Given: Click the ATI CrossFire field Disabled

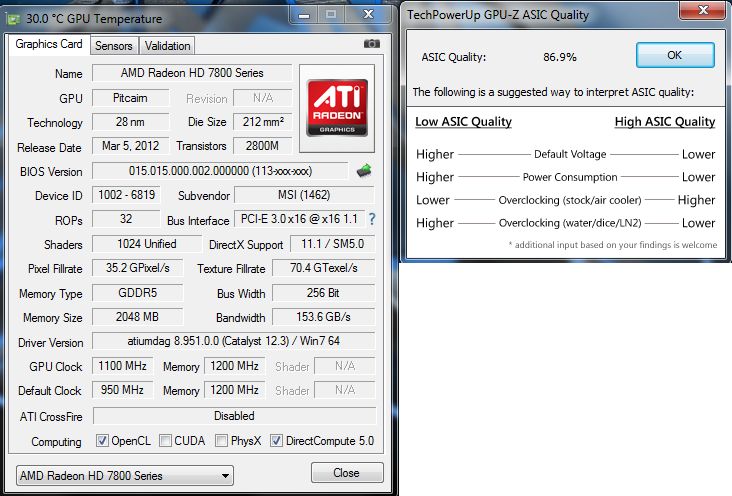Looking at the screenshot, I should (x=234, y=416).
